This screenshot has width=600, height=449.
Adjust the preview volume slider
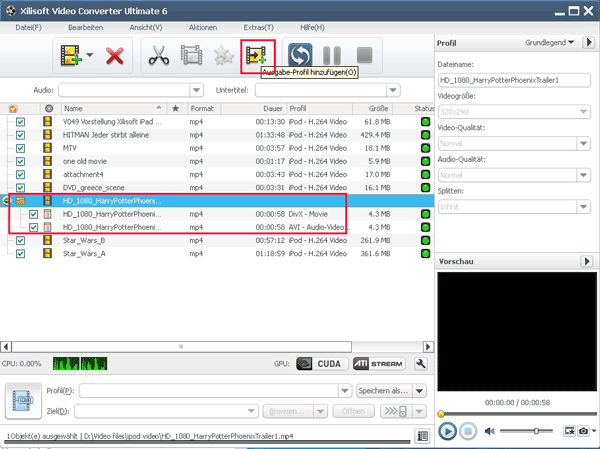[526, 431]
